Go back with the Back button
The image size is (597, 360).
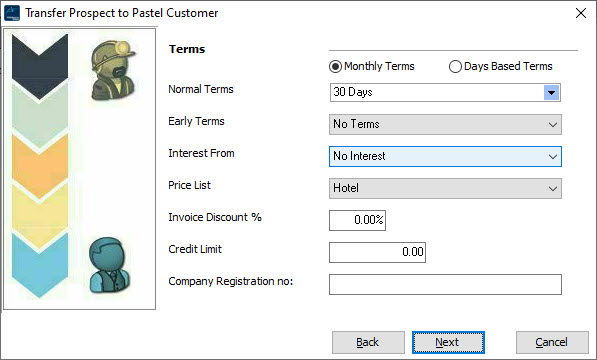pyautogui.click(x=368, y=342)
